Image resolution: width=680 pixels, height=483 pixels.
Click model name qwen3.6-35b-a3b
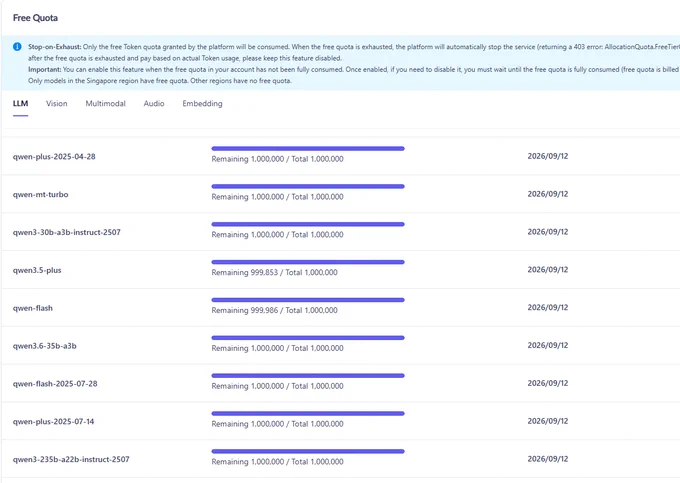[45, 346]
